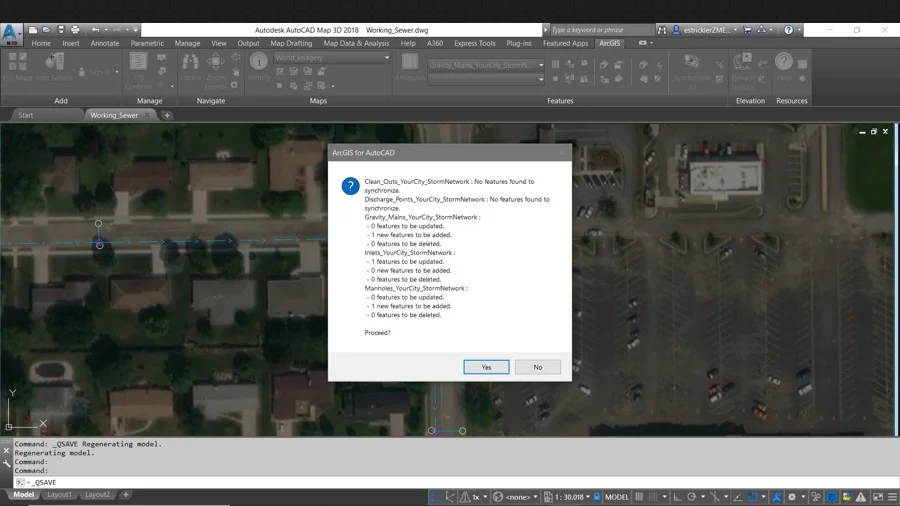Click the Undo arrow icon
Image resolution: width=900 pixels, height=506 pixels.
pyautogui.click(x=96, y=30)
